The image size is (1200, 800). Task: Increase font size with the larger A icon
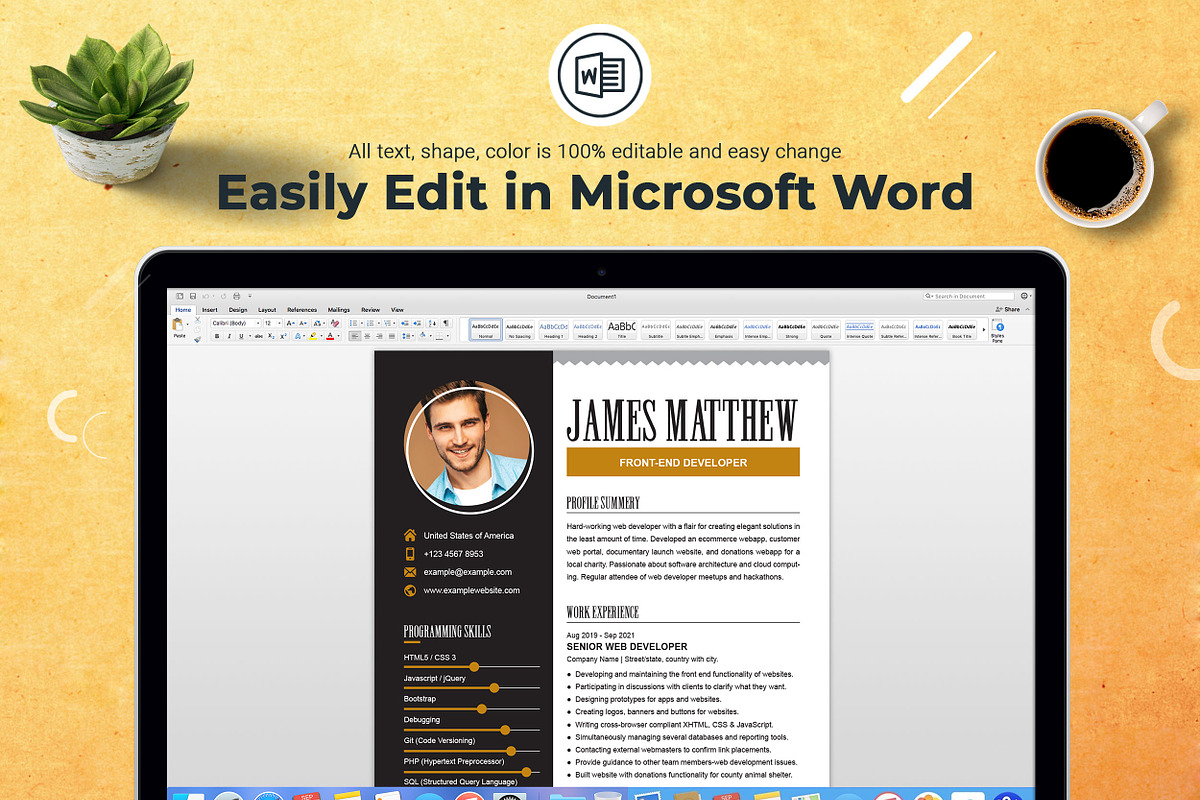(x=290, y=323)
